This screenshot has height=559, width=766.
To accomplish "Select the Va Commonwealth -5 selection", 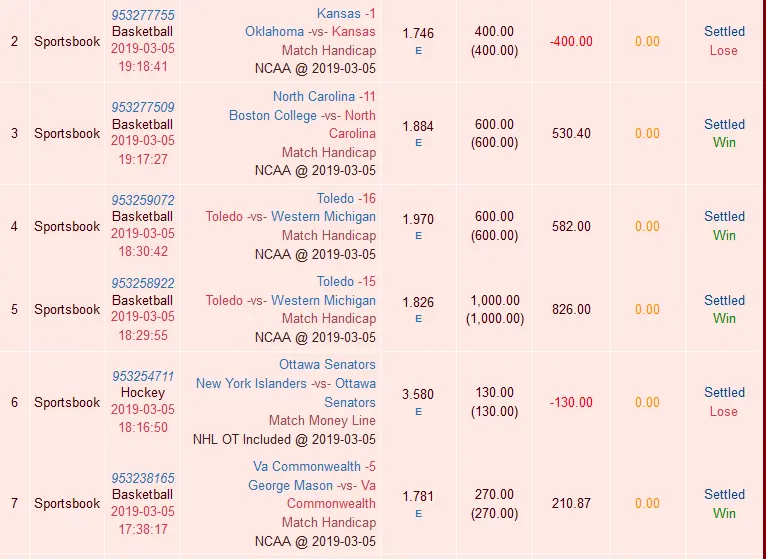I will [x=314, y=466].
